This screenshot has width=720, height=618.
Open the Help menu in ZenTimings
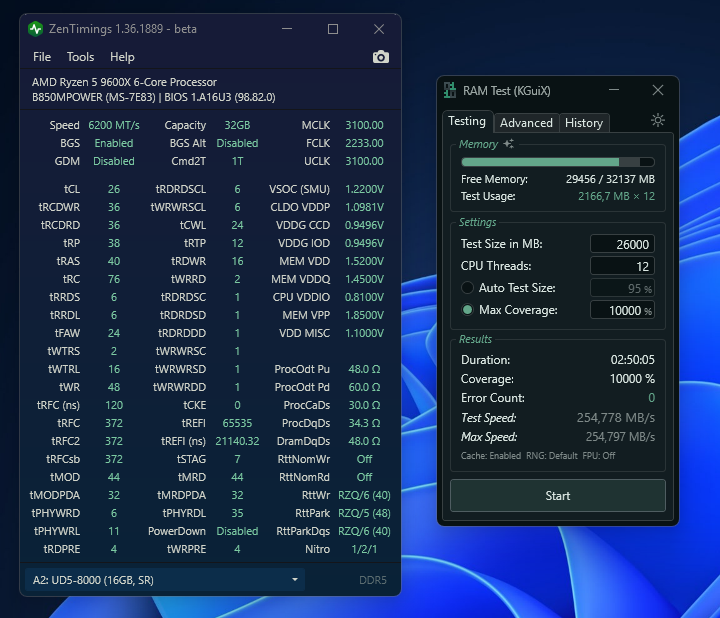[122, 57]
